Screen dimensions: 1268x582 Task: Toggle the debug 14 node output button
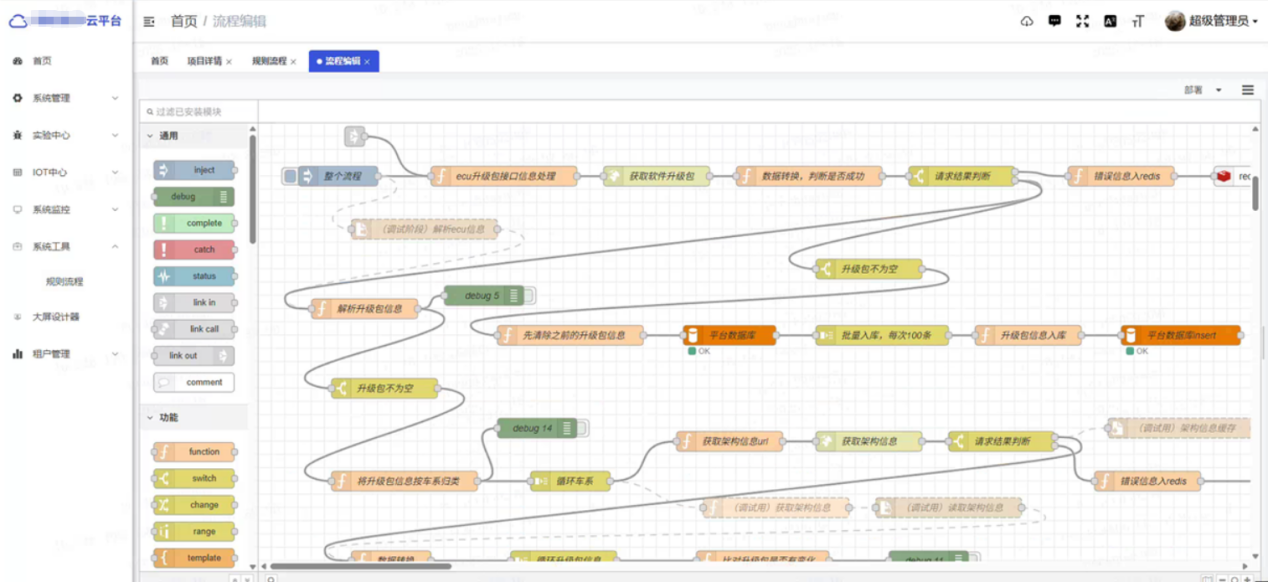[x=582, y=428]
